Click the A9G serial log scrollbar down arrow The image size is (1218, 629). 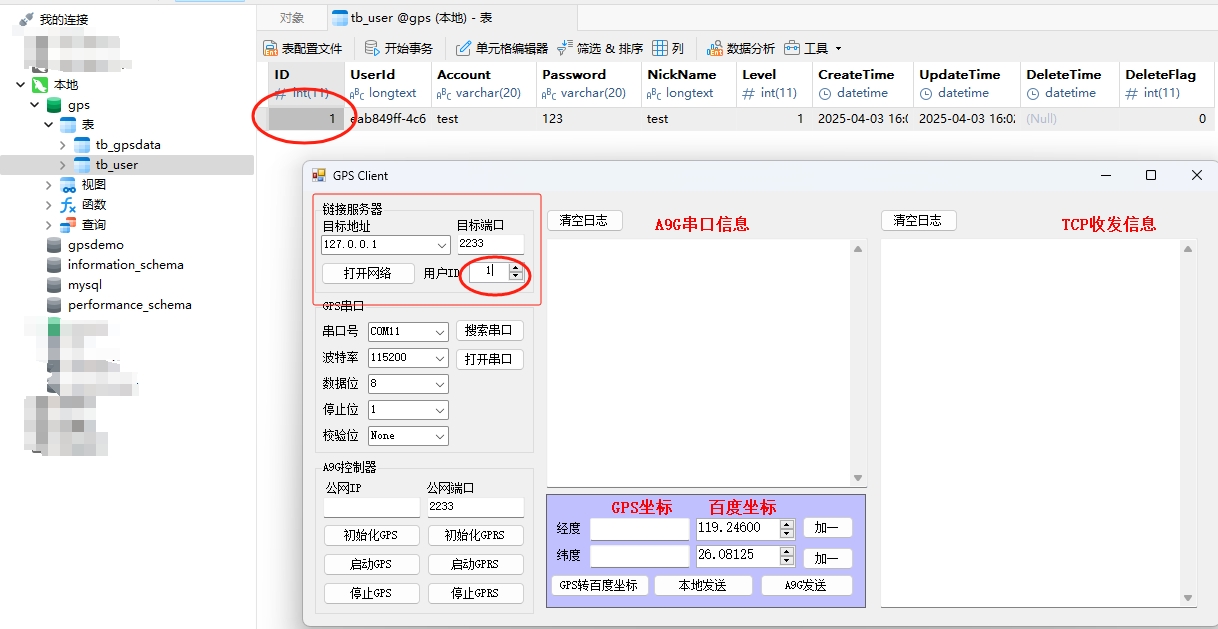[x=858, y=478]
